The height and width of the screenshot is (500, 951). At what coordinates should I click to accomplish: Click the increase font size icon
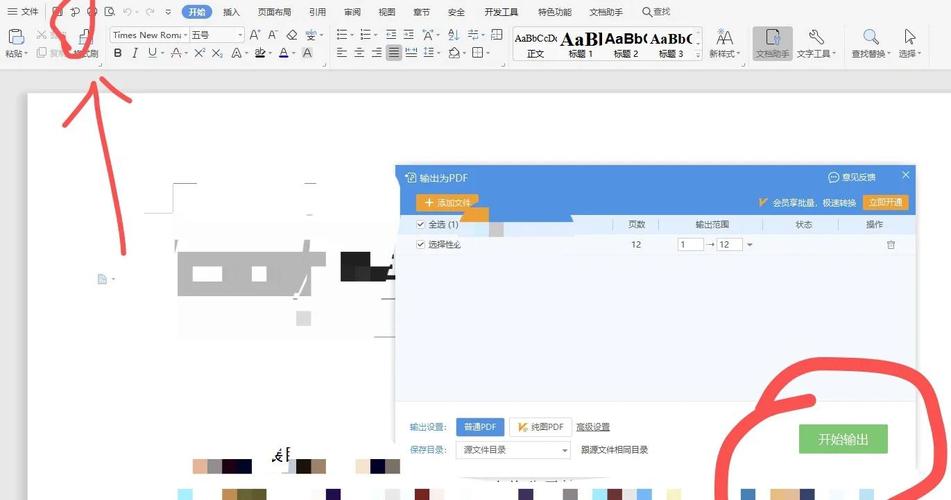click(255, 35)
